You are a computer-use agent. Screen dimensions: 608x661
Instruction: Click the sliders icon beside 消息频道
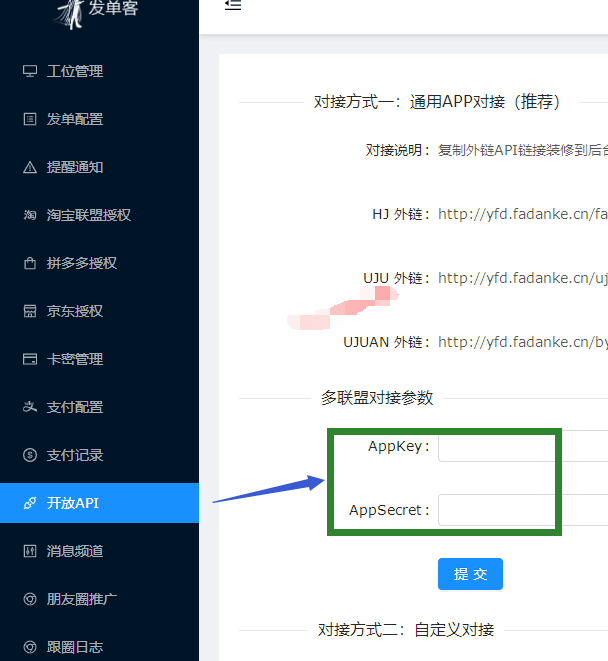pyautogui.click(x=30, y=551)
